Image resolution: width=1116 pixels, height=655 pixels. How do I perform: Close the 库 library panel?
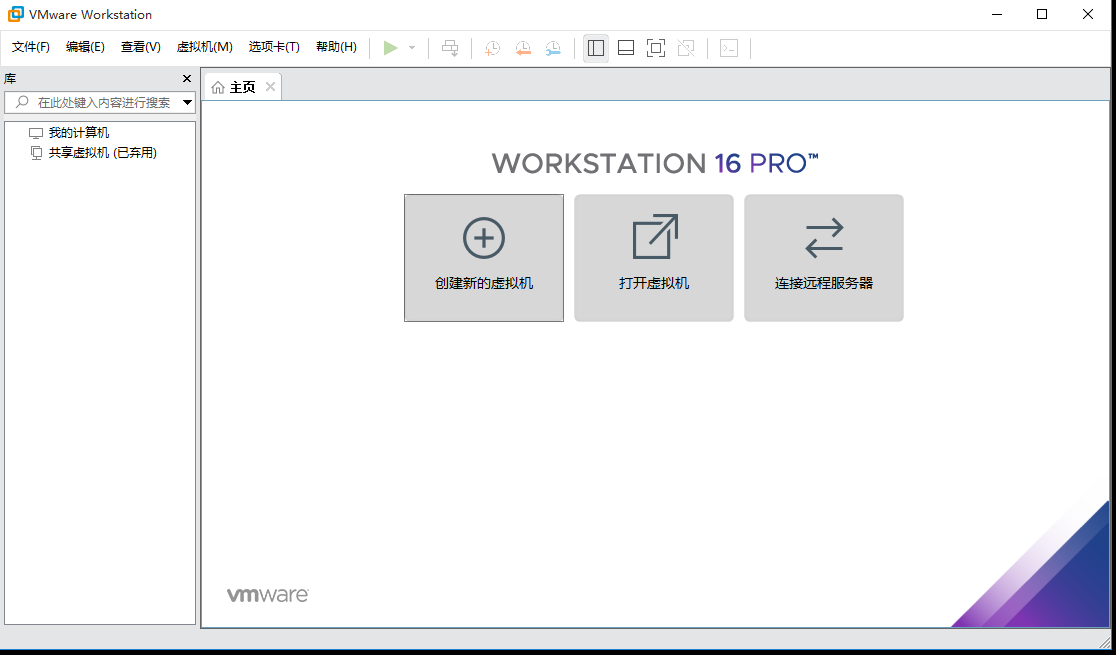[187, 78]
